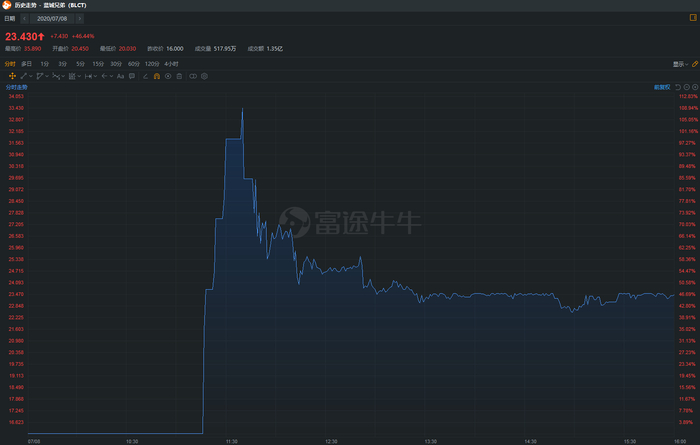
Task: Select the 多日 multi-day tab
Action: [x=26, y=64]
